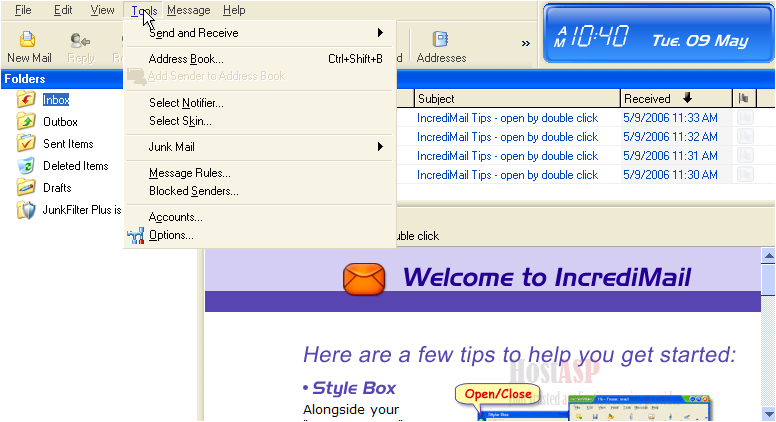Click the orange envelope IncrediMail logo
Screen dimensions: 776x422
pos(364,279)
